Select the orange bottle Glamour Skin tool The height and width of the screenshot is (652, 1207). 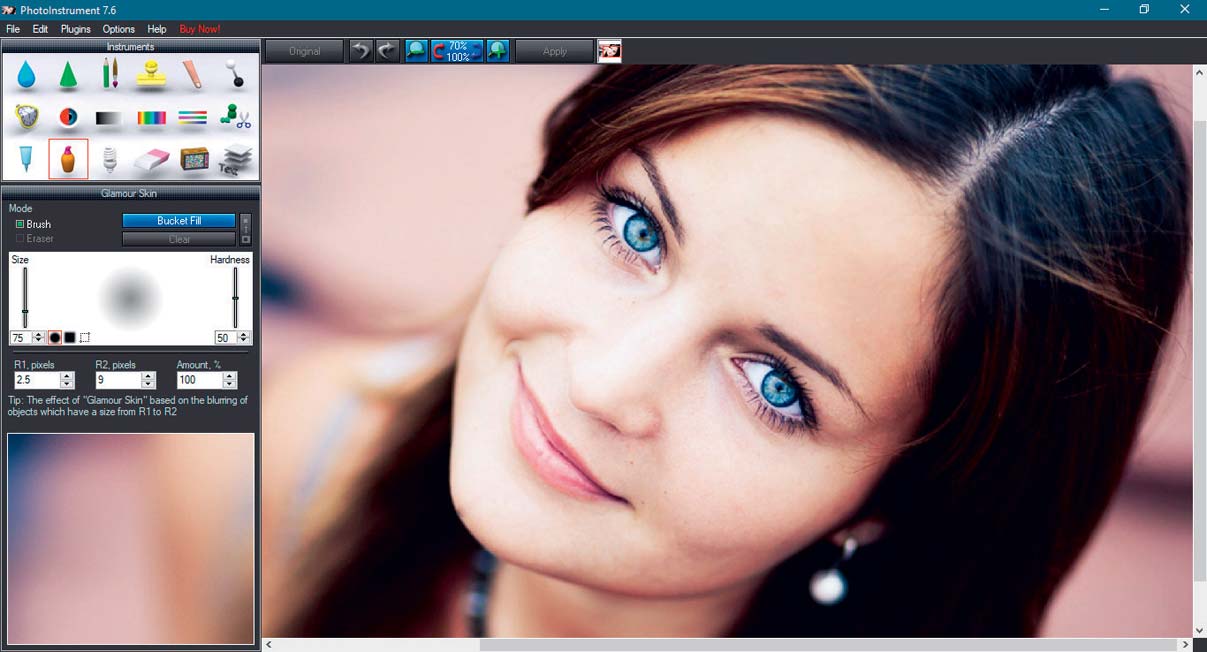coord(68,159)
